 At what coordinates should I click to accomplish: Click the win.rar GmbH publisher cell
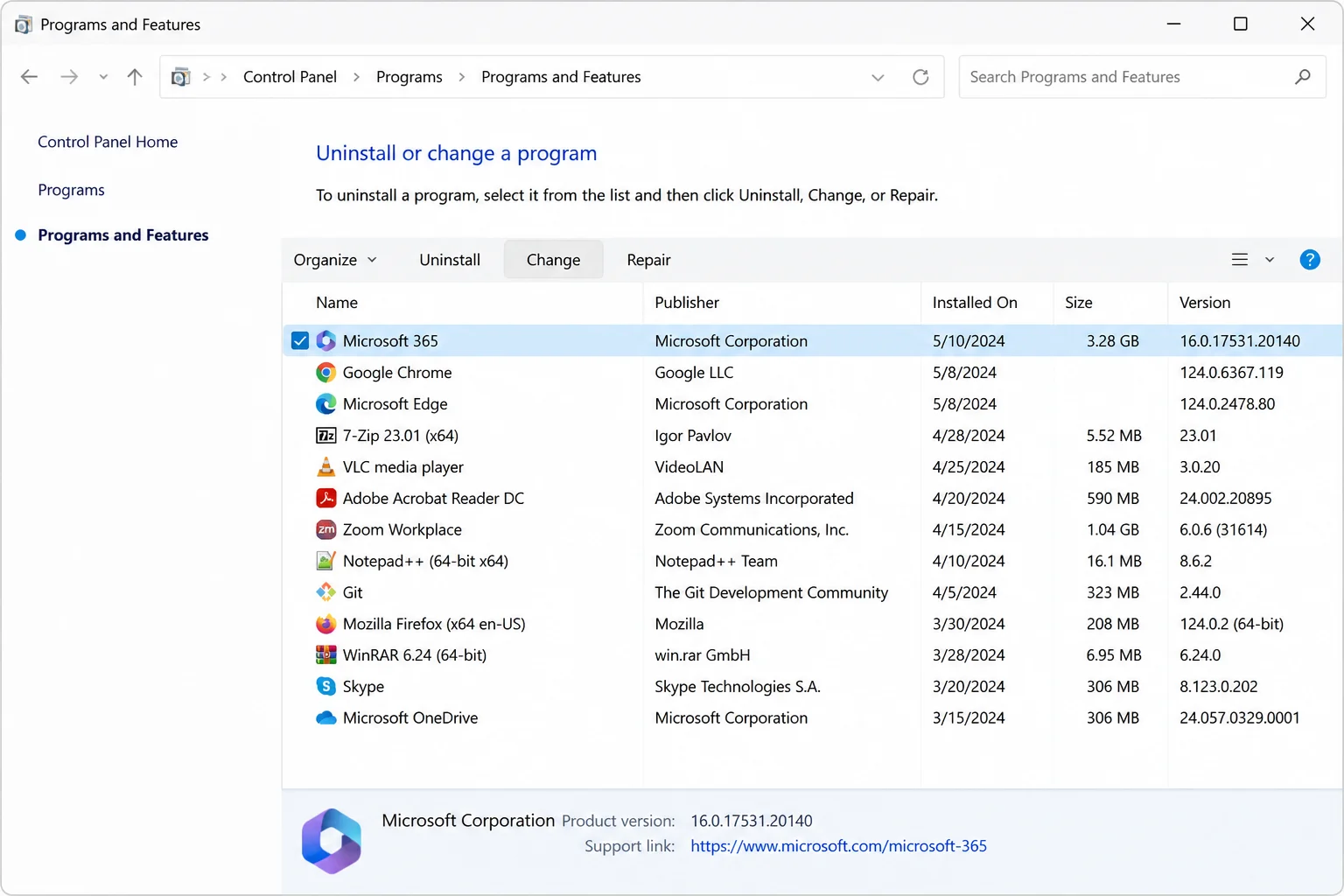[x=703, y=655]
